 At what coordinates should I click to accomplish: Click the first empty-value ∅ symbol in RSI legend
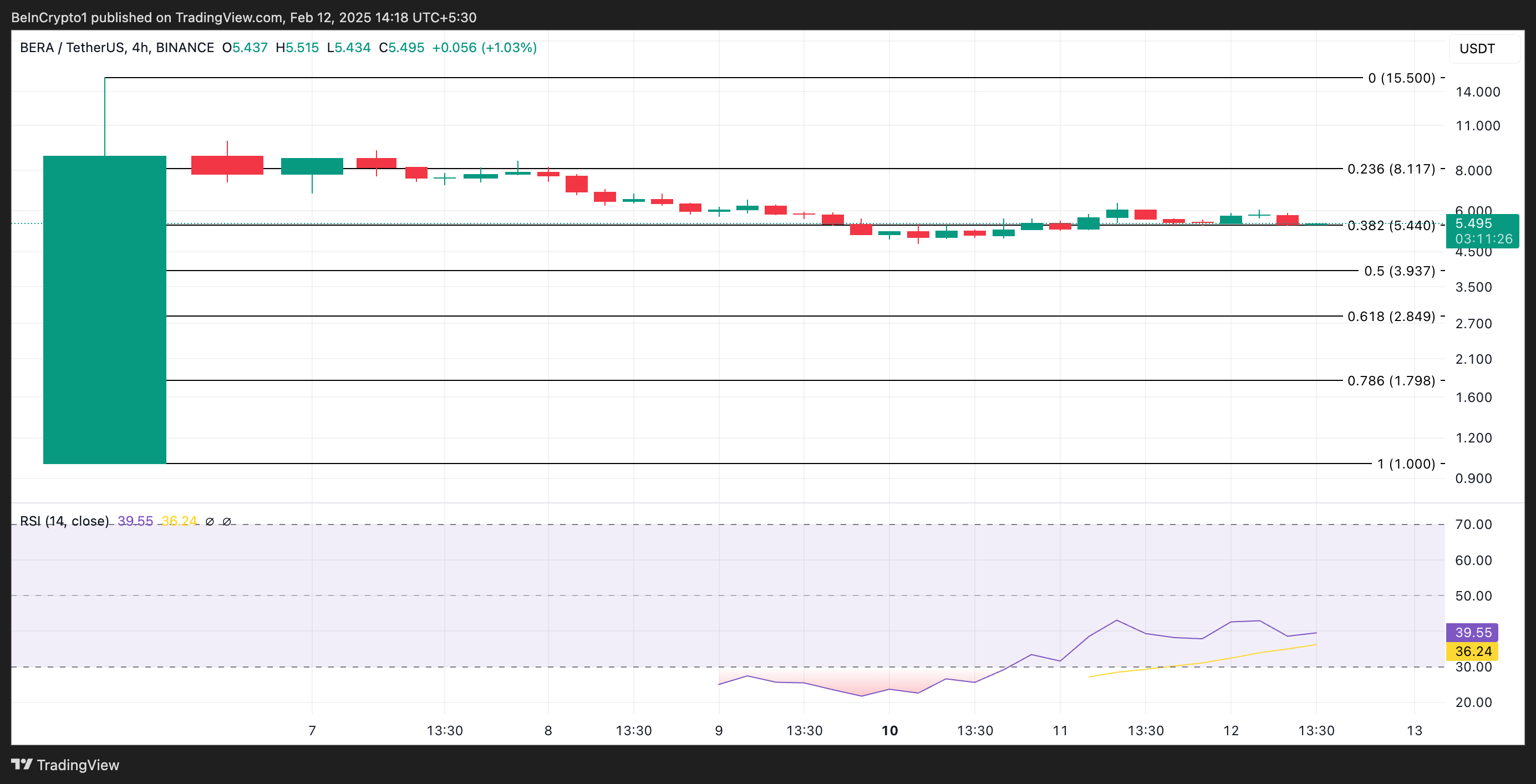(209, 522)
